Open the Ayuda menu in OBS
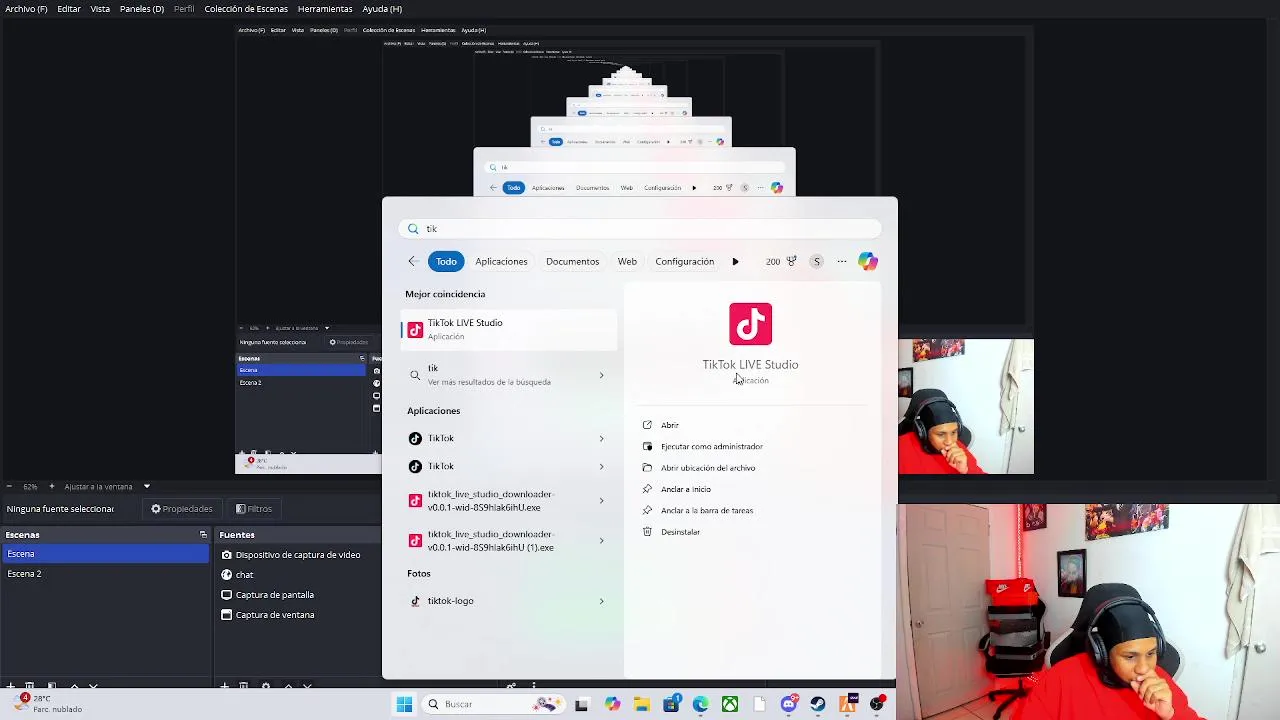This screenshot has width=1280, height=720. pyautogui.click(x=382, y=8)
